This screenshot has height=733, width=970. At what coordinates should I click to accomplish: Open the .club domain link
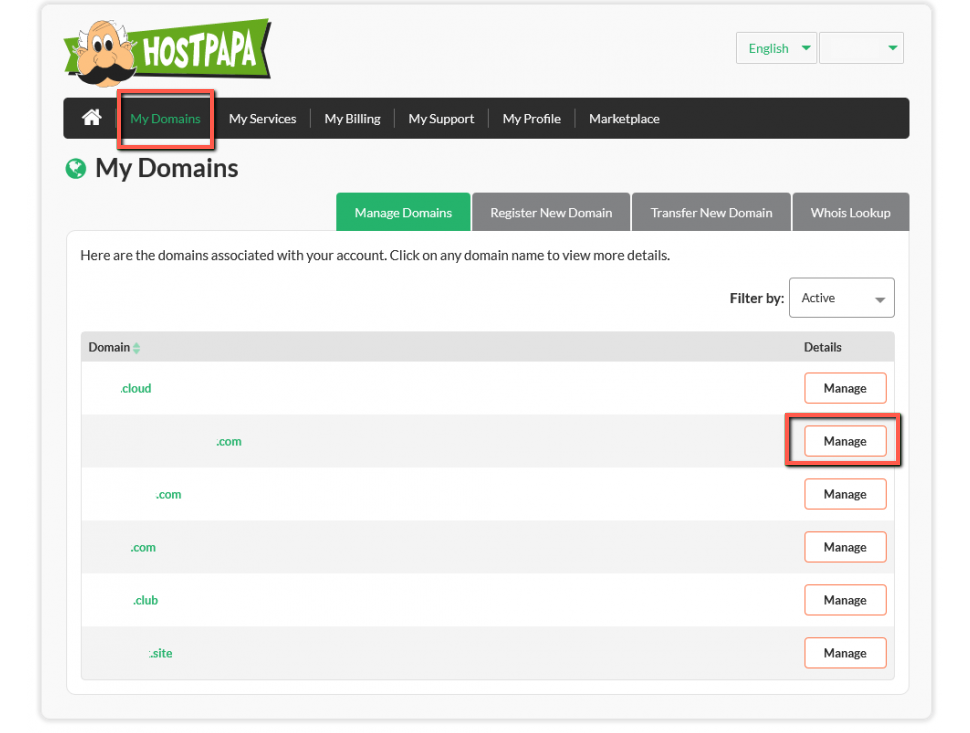145,600
